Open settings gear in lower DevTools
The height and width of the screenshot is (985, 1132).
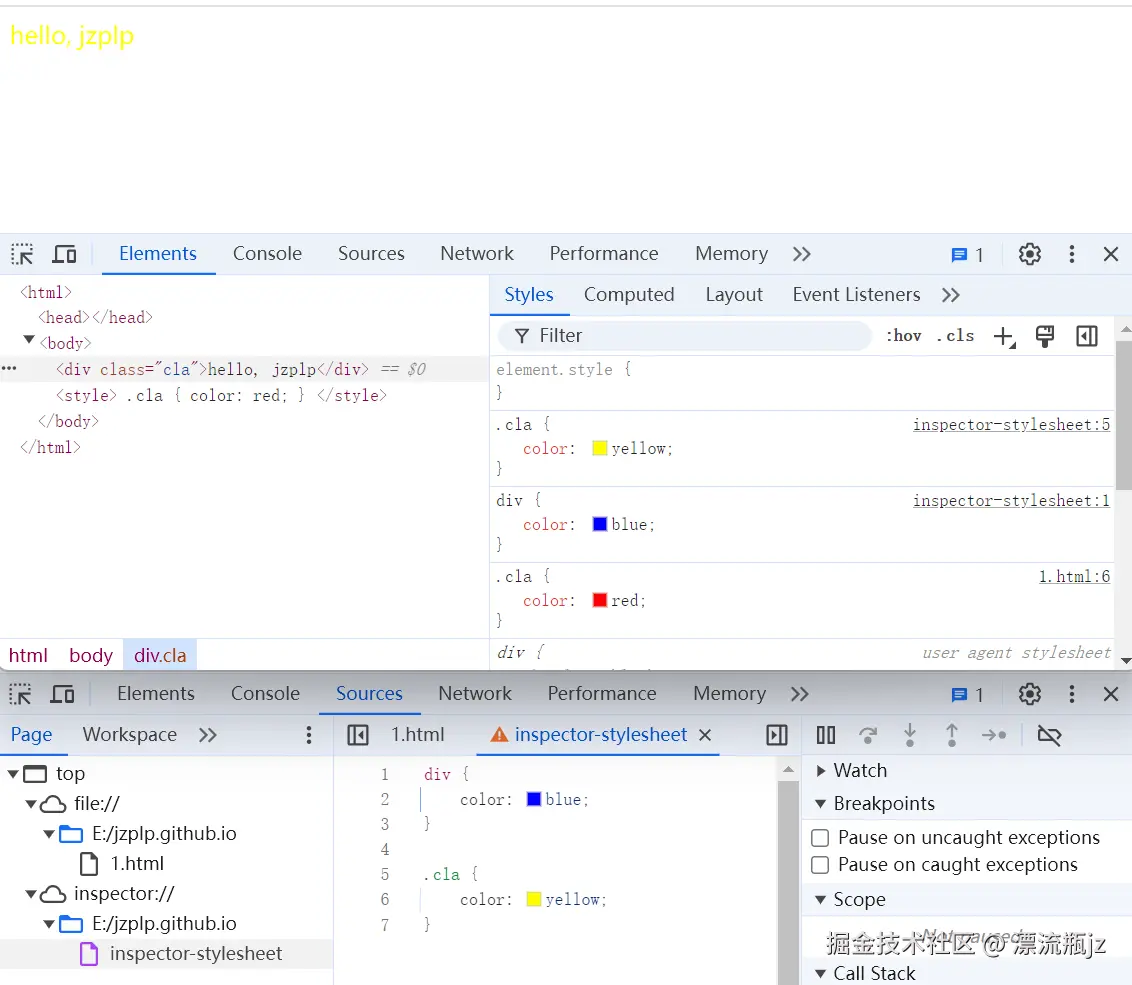pyautogui.click(x=1029, y=694)
